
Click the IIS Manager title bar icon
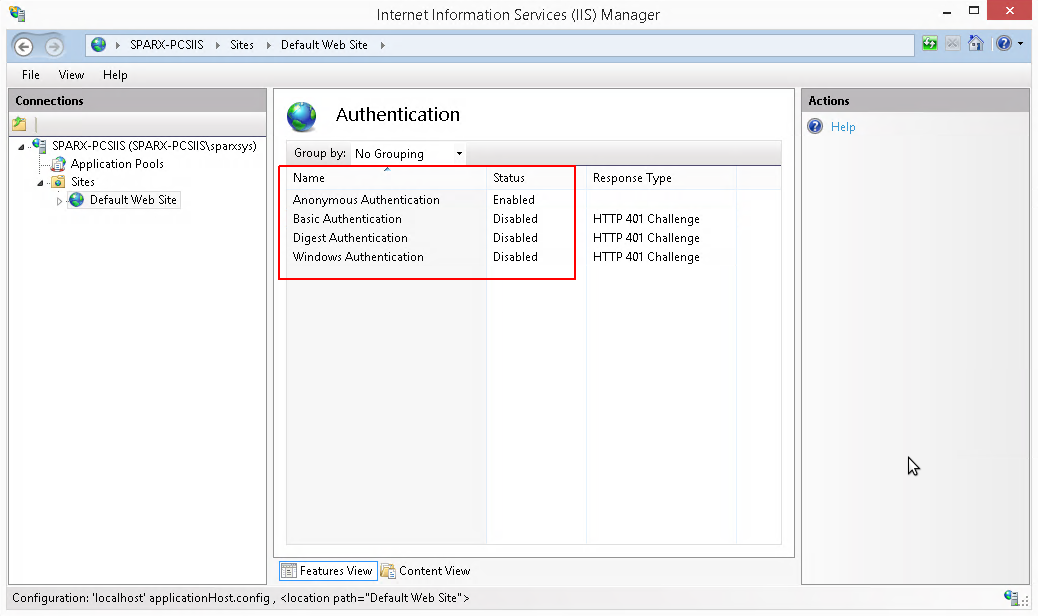click(16, 14)
